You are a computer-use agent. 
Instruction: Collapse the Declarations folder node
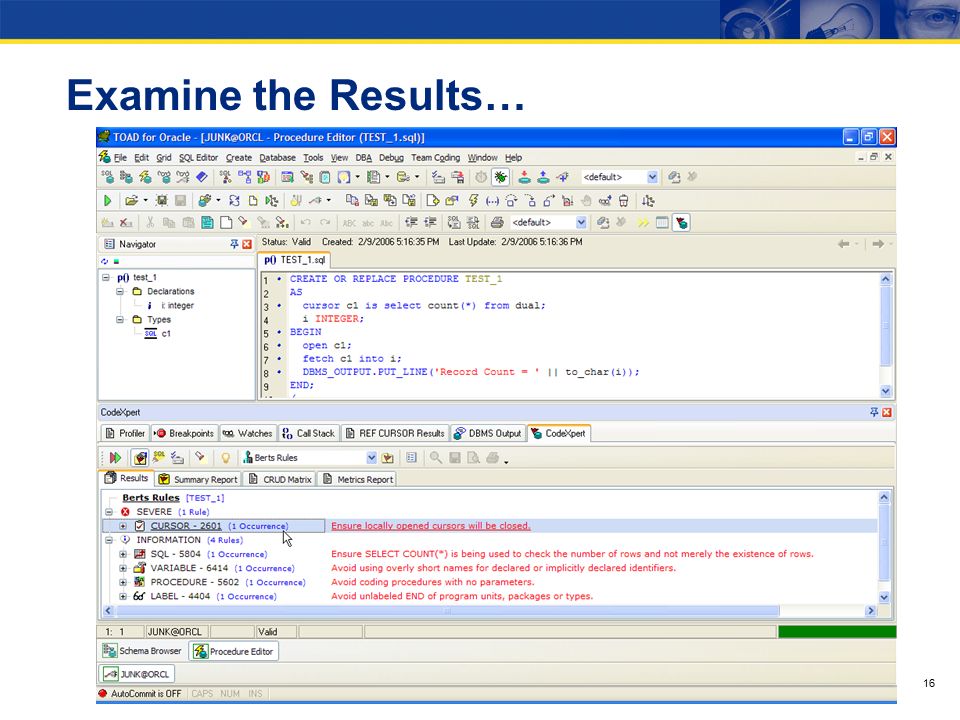point(121,291)
